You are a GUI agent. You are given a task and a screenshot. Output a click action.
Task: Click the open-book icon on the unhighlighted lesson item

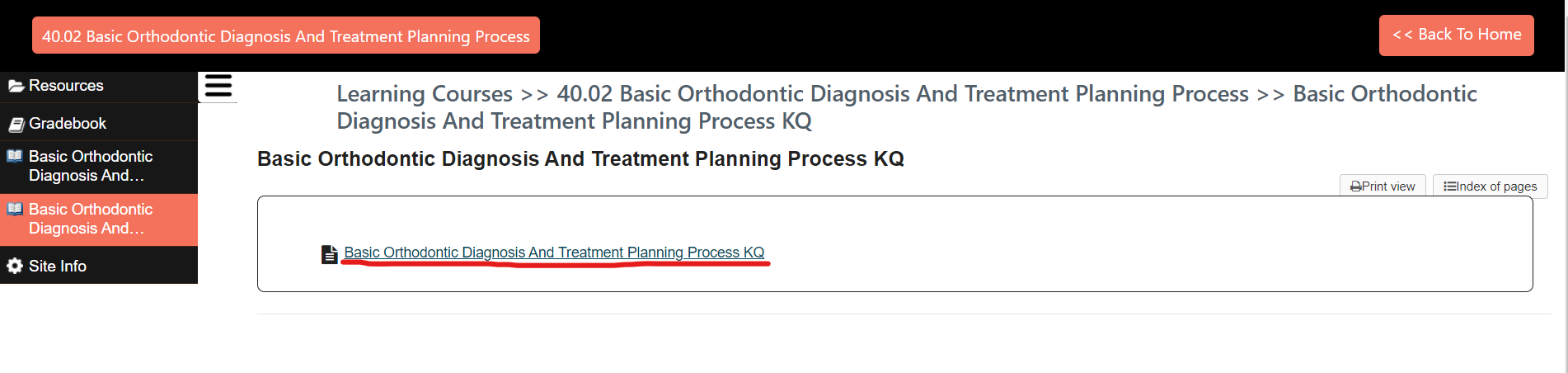(15, 156)
